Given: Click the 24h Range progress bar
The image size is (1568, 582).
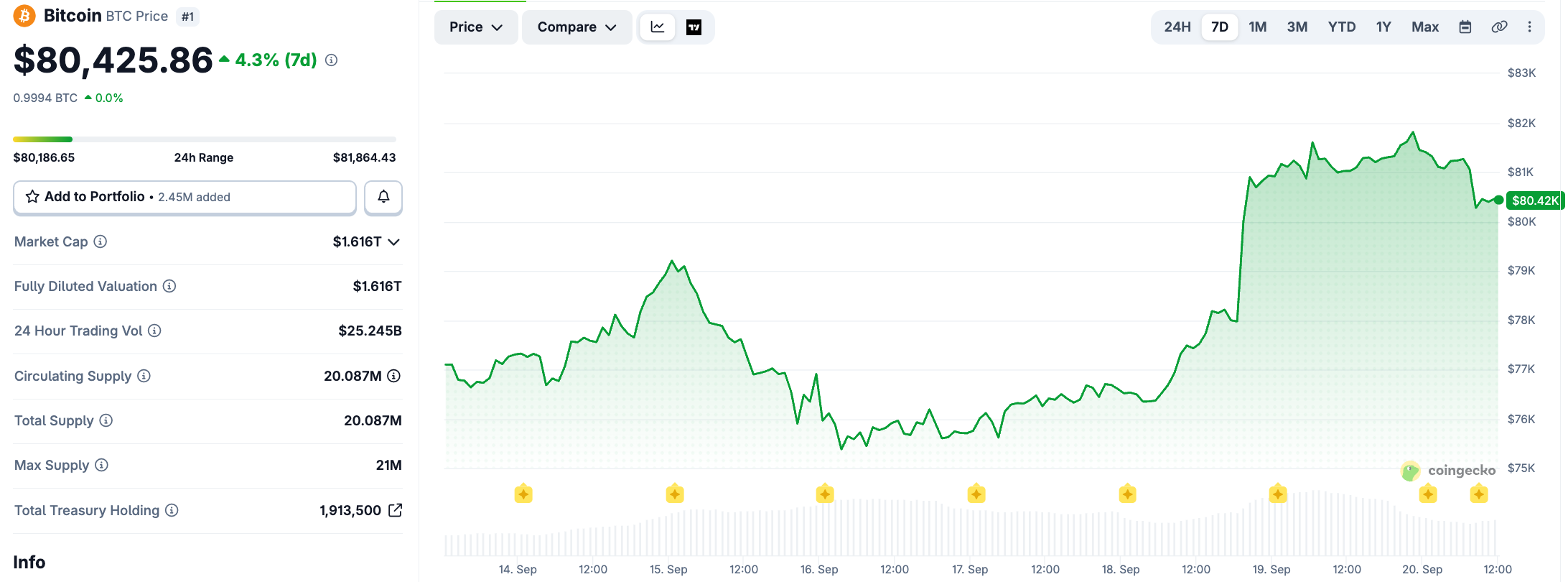Looking at the screenshot, I should pos(205,139).
